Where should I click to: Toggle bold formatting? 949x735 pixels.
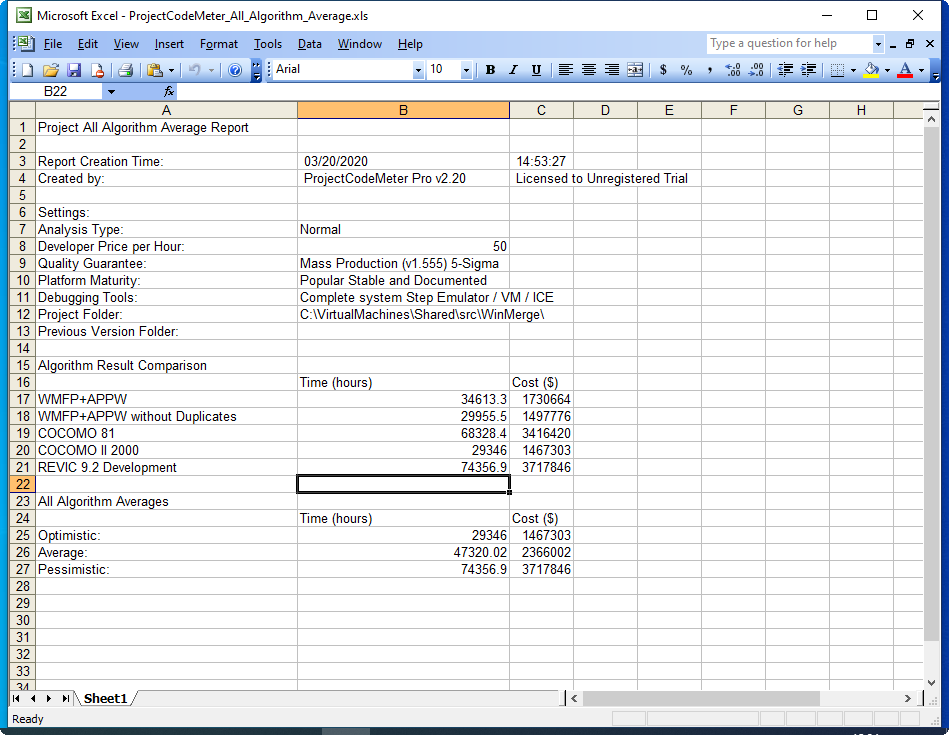490,70
